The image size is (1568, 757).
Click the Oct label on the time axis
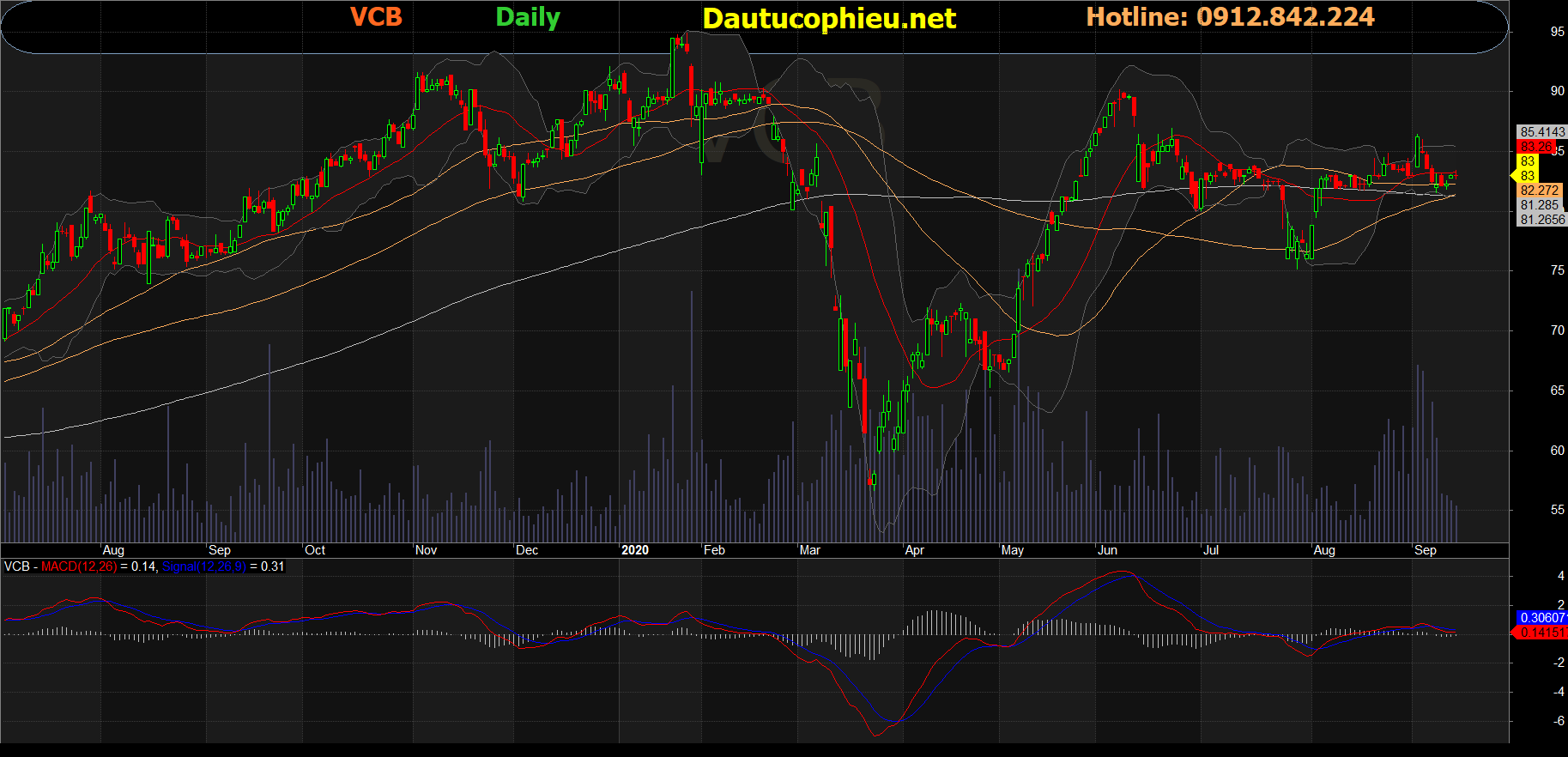[x=315, y=550]
